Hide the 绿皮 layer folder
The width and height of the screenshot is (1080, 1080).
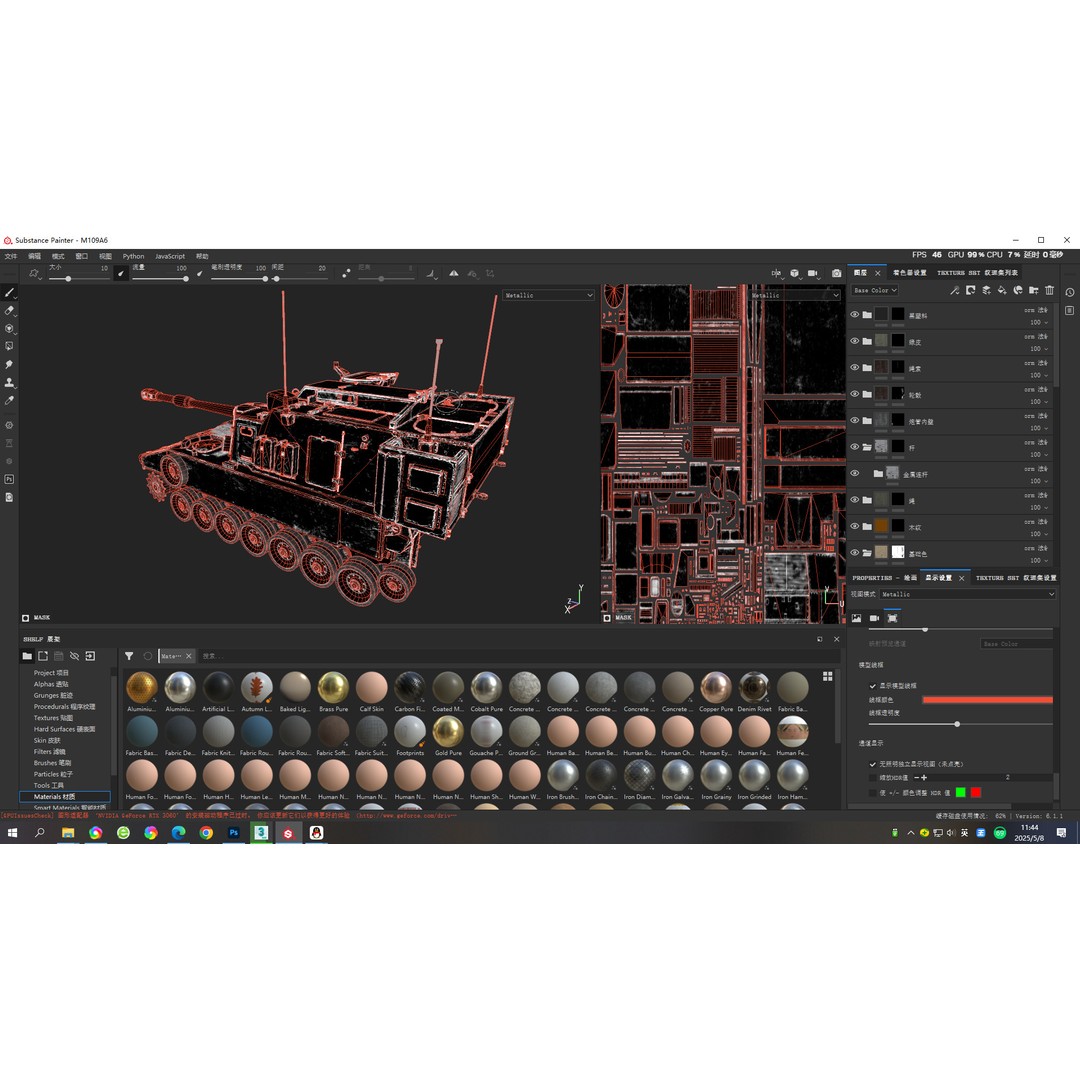pyautogui.click(x=855, y=341)
